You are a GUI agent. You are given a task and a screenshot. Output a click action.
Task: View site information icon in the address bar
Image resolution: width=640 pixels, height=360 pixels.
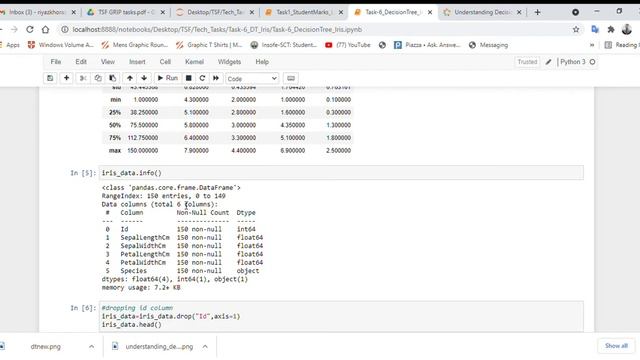click(65, 29)
